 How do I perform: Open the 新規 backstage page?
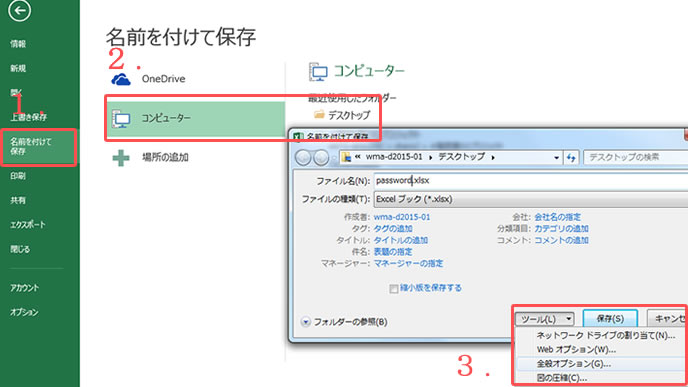[x=18, y=68]
